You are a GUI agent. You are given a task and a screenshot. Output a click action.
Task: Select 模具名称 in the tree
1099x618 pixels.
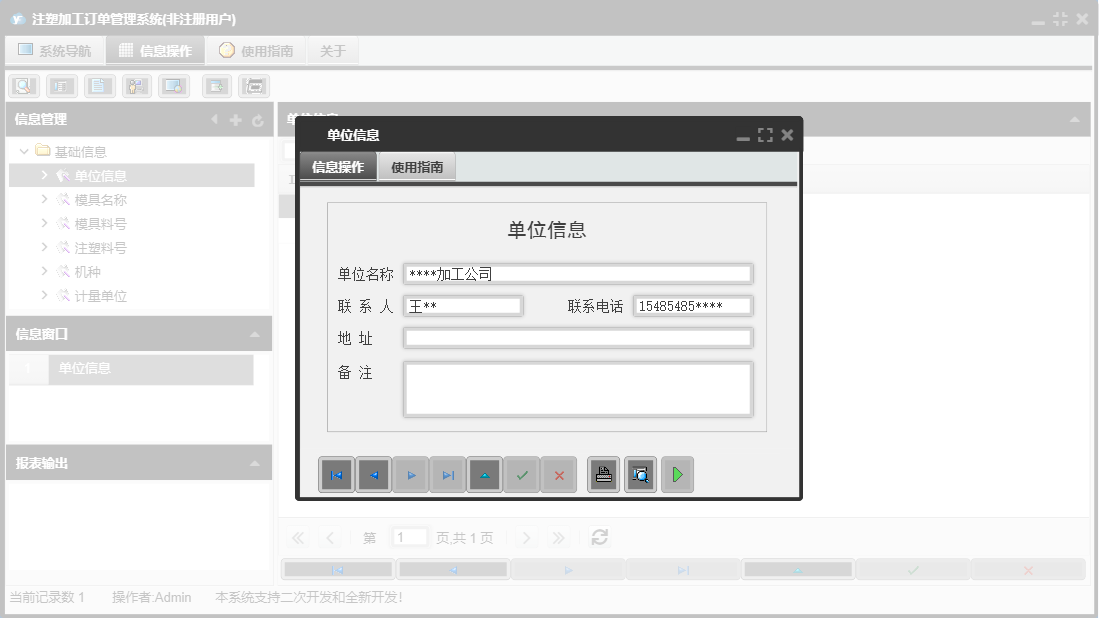101,200
